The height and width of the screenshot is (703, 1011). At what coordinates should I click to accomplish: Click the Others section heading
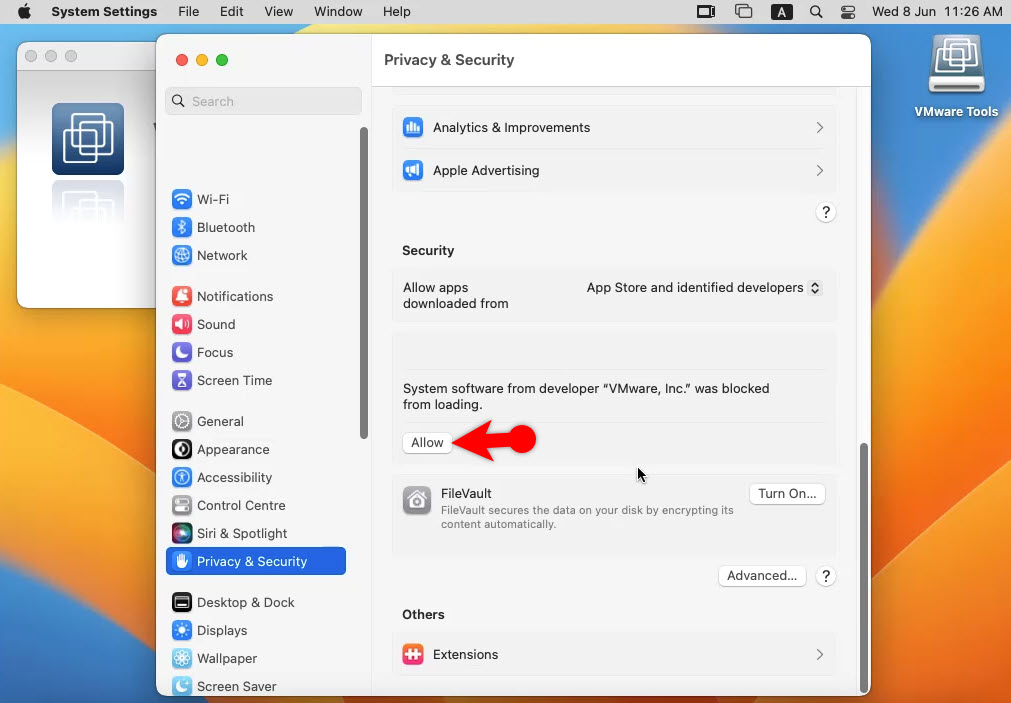(423, 614)
